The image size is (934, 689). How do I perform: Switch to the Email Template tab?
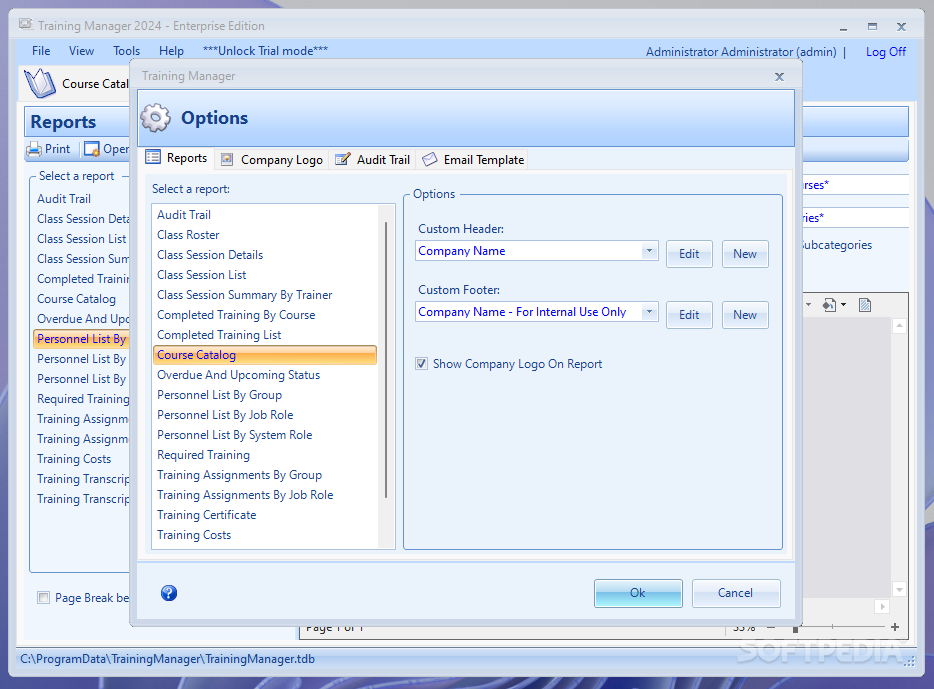point(473,160)
